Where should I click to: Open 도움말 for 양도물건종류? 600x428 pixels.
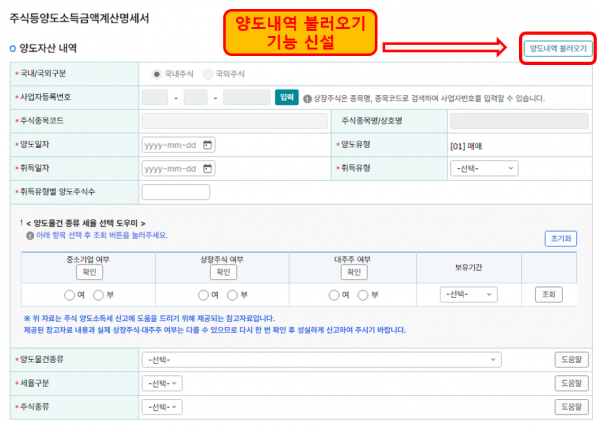coord(568,359)
